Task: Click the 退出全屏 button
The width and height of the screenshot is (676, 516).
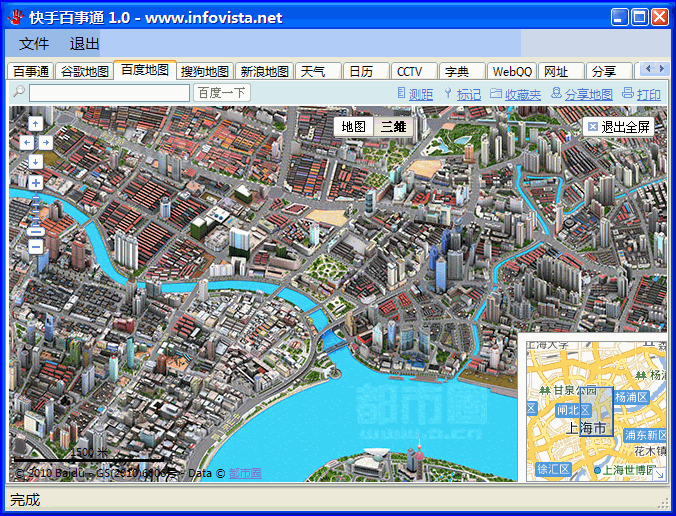Action: coord(619,127)
